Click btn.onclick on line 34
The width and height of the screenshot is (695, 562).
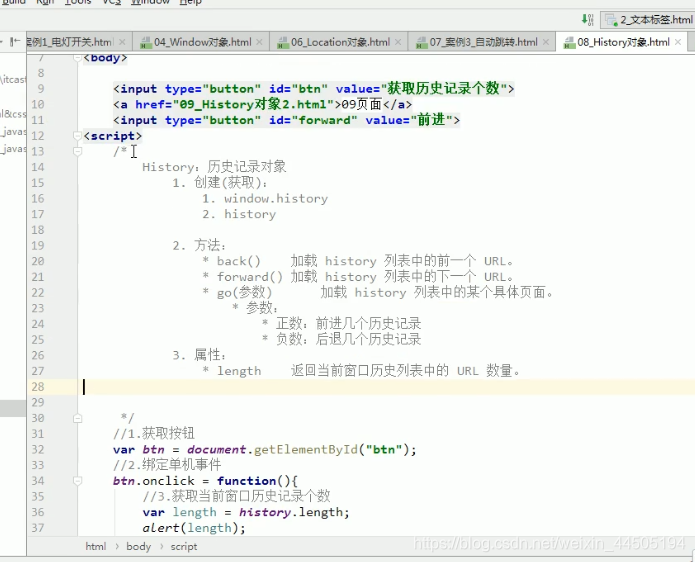click(153, 481)
